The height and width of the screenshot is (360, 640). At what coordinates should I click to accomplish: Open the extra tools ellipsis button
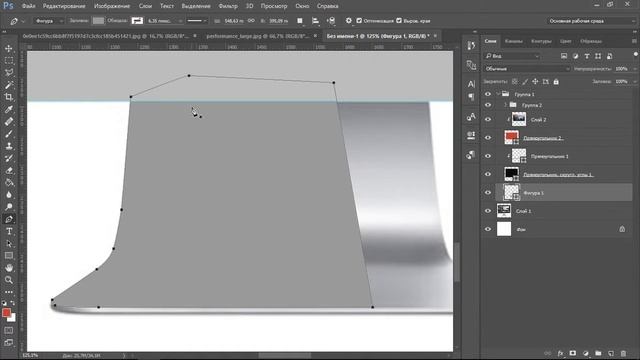tap(9, 292)
